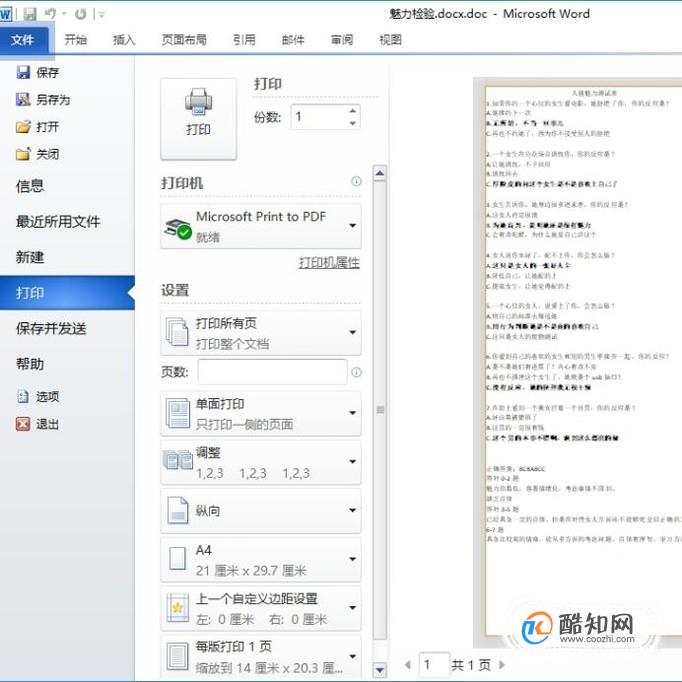Click the 打开 folder icon in sidebar

23,127
